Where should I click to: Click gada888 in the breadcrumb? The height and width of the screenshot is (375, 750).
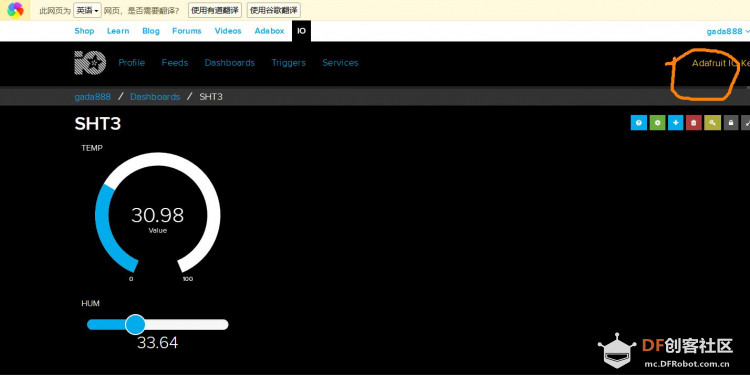point(93,97)
